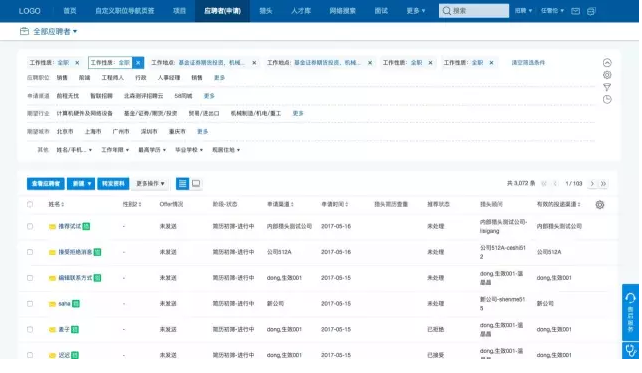The height and width of the screenshot is (373, 642).
Task: Open applicant name sana
Action: point(65,305)
